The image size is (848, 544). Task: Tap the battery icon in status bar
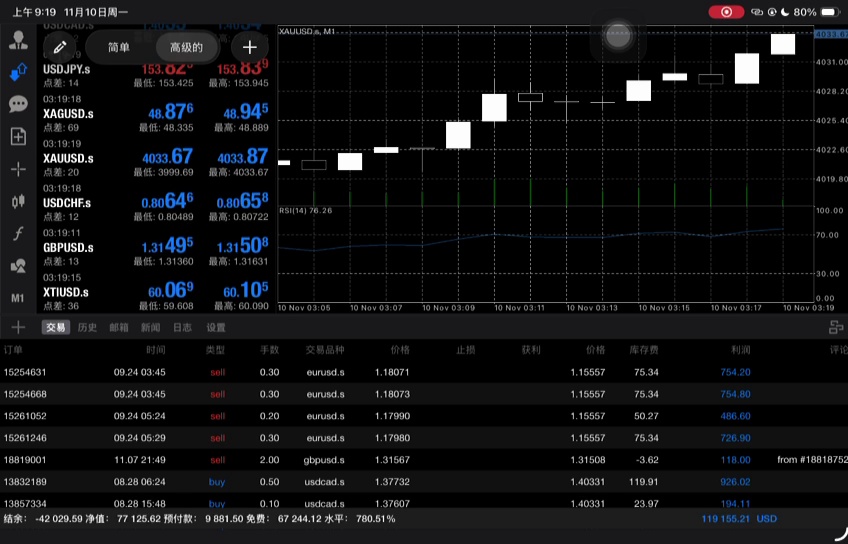(x=830, y=12)
